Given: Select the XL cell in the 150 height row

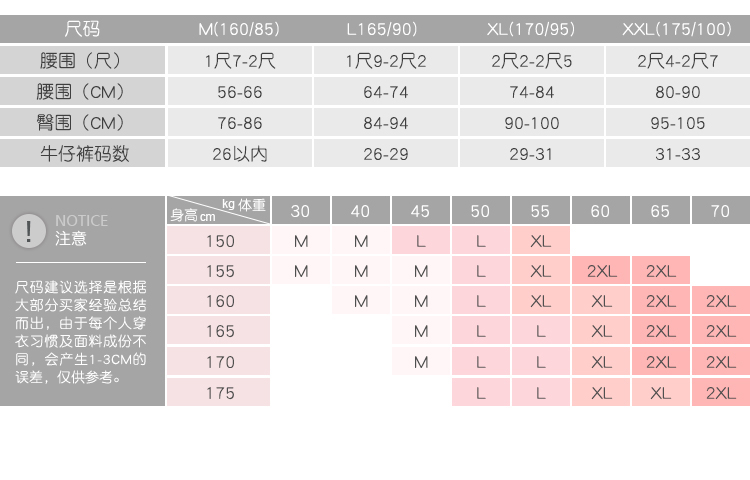Looking at the screenshot, I should pyautogui.click(x=540, y=241).
